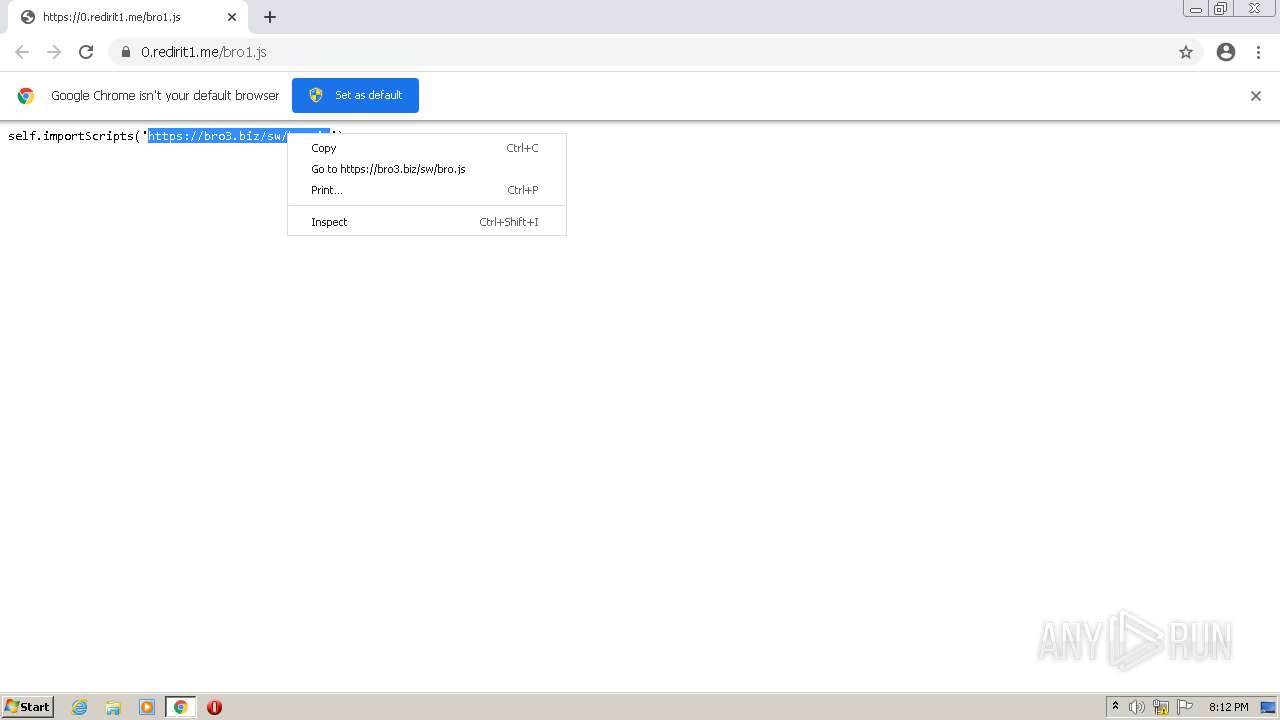The width and height of the screenshot is (1280, 720).
Task: Click the Show desktop button
Action: tap(1268, 707)
